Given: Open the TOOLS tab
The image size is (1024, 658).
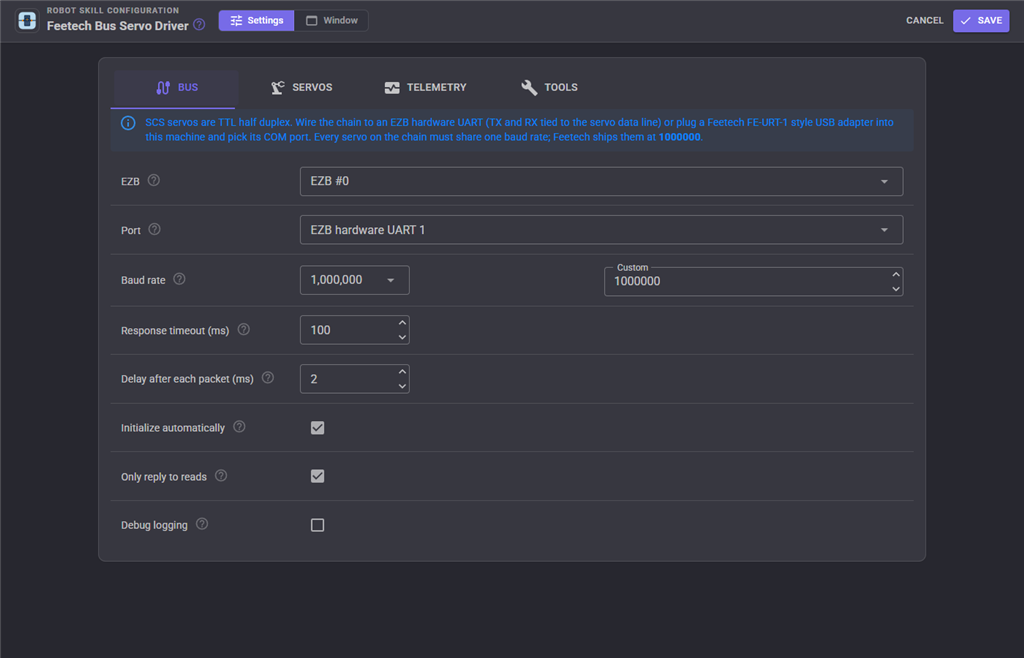Looking at the screenshot, I should click(549, 87).
